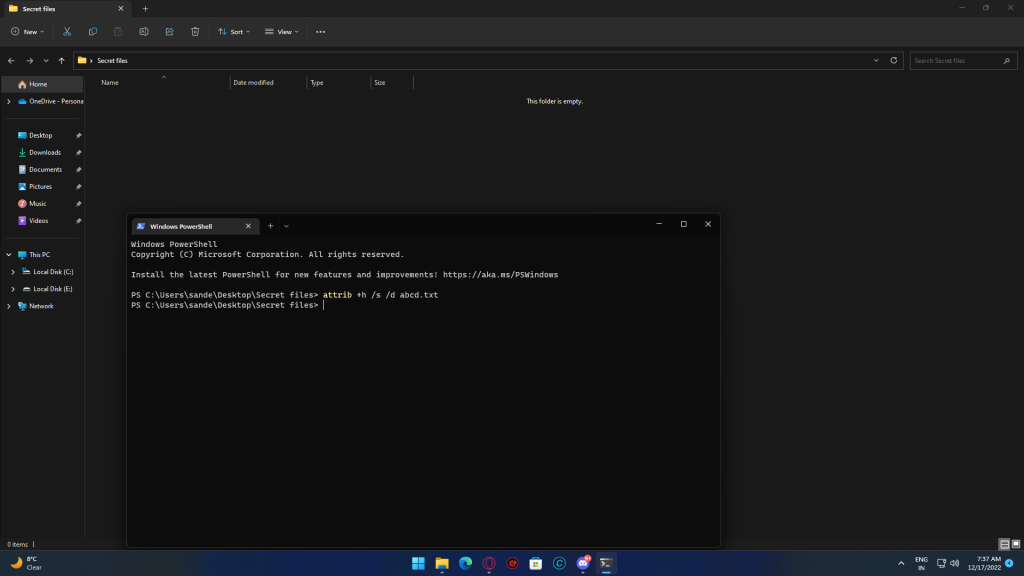Open Downloads in the navigation pane
Viewport: 1024px width, 576px height.
[45, 152]
